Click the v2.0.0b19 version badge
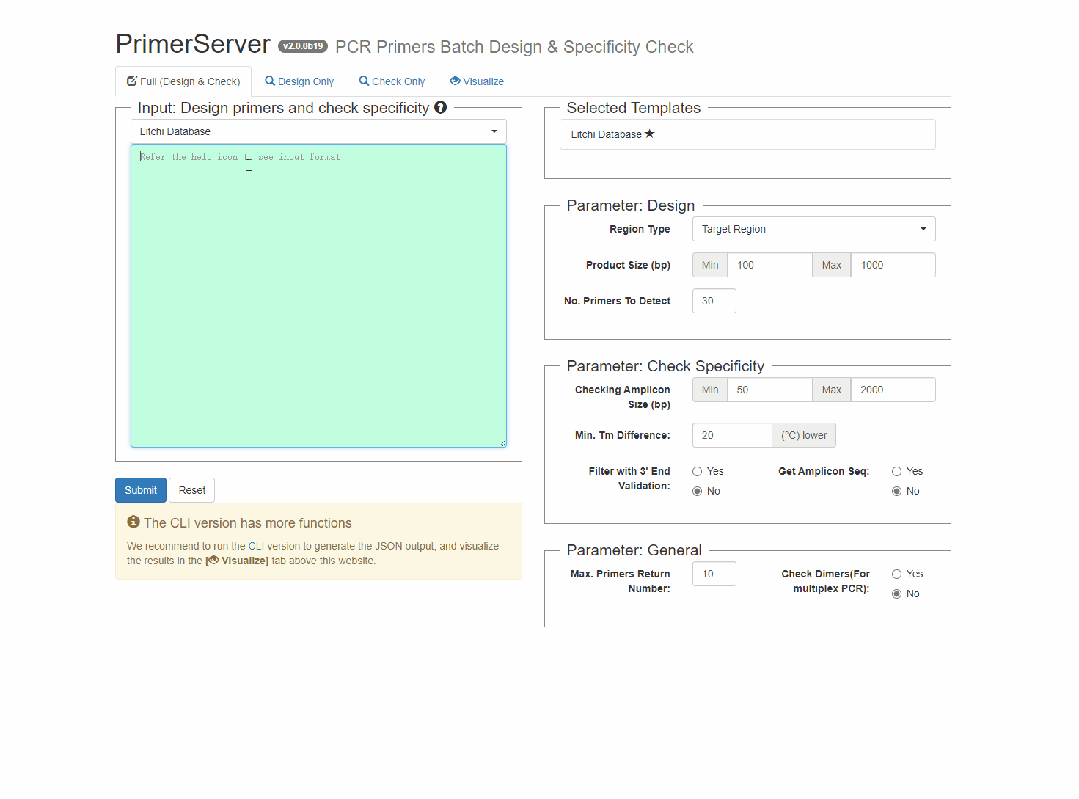The image size is (1079, 799). (x=303, y=46)
